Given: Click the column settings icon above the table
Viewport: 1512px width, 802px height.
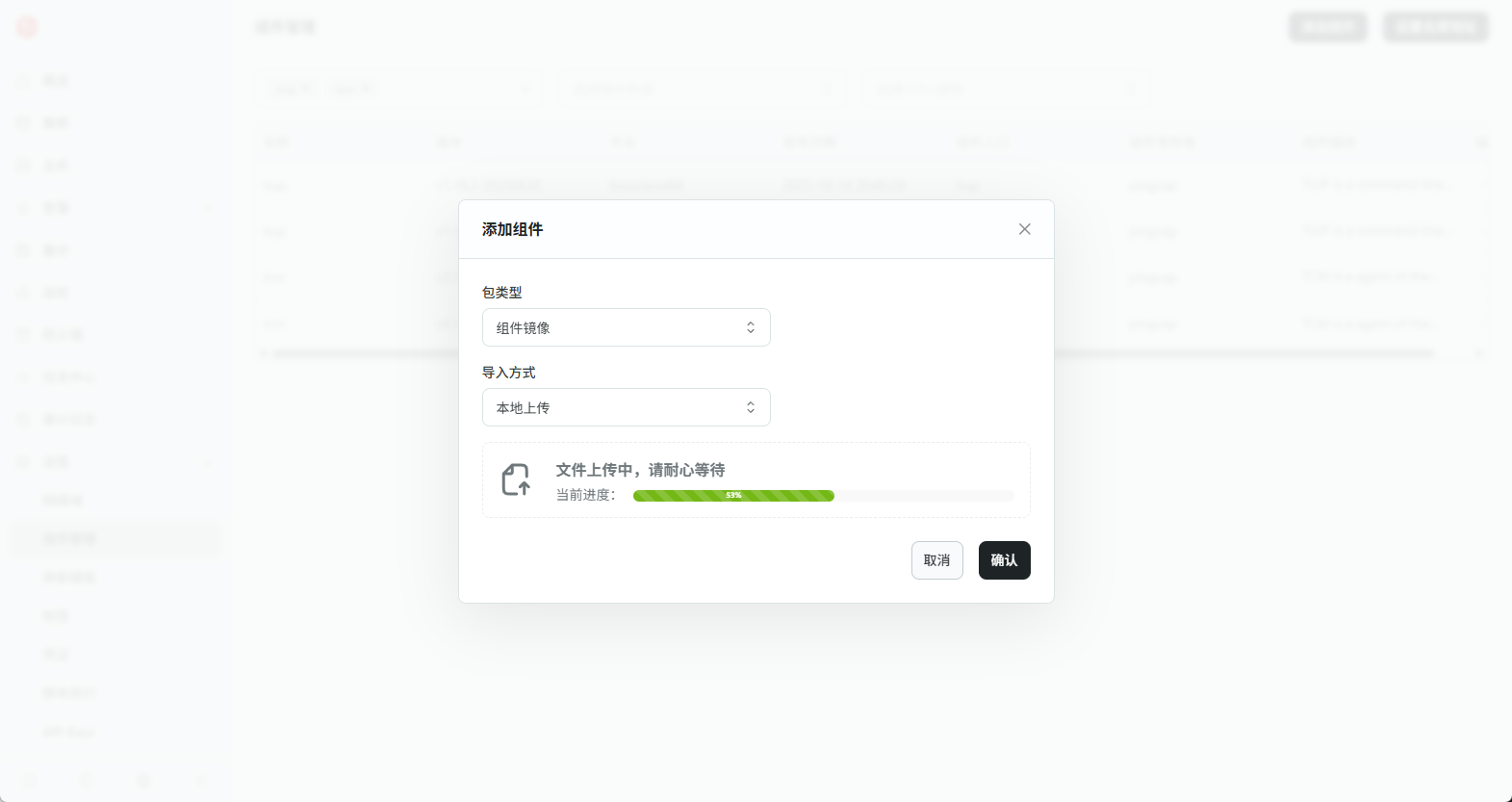Looking at the screenshot, I should point(1481,142).
